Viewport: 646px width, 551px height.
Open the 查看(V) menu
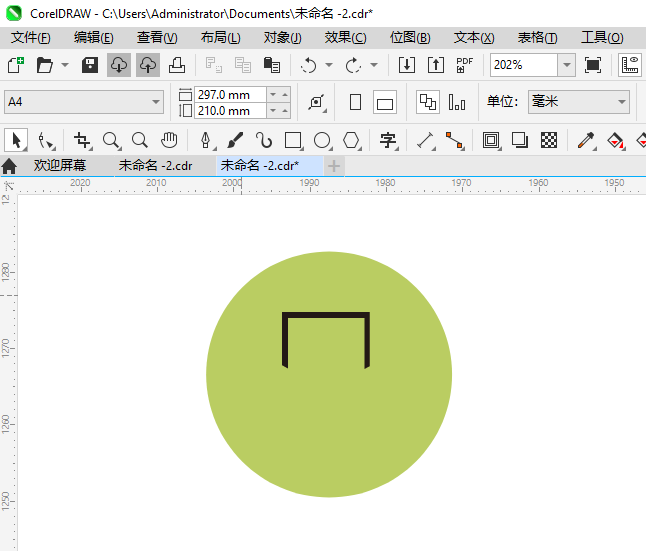[157, 38]
